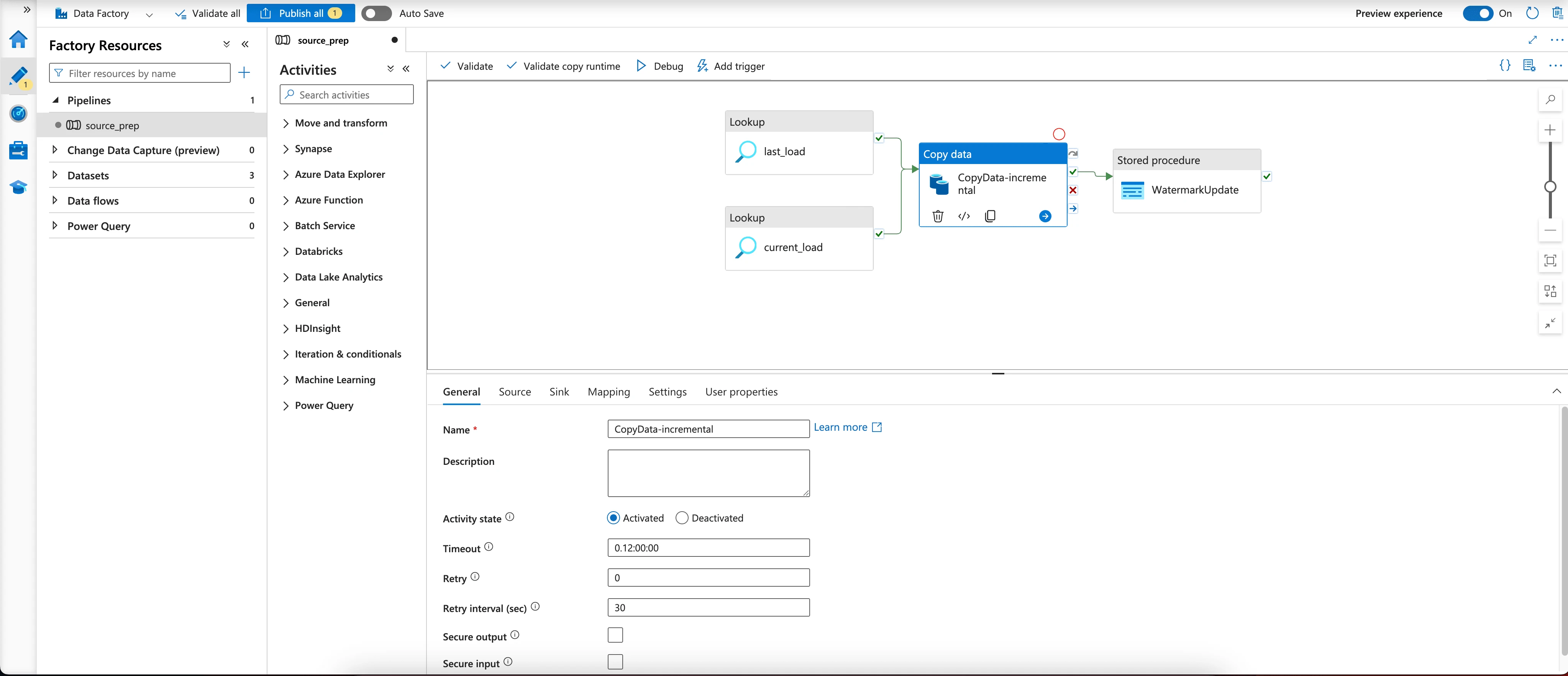1568x676 pixels.
Task: Click the Publish all button
Action: pyautogui.click(x=301, y=13)
